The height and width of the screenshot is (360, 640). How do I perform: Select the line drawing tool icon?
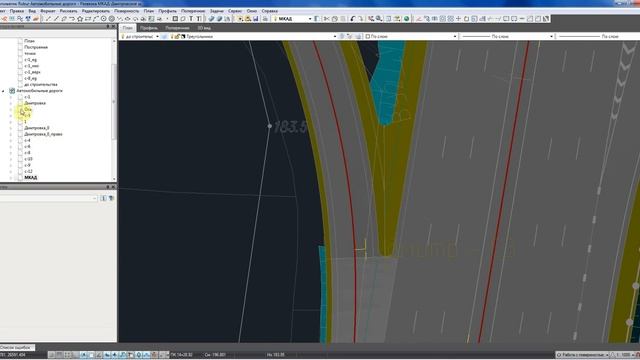coord(48,19)
